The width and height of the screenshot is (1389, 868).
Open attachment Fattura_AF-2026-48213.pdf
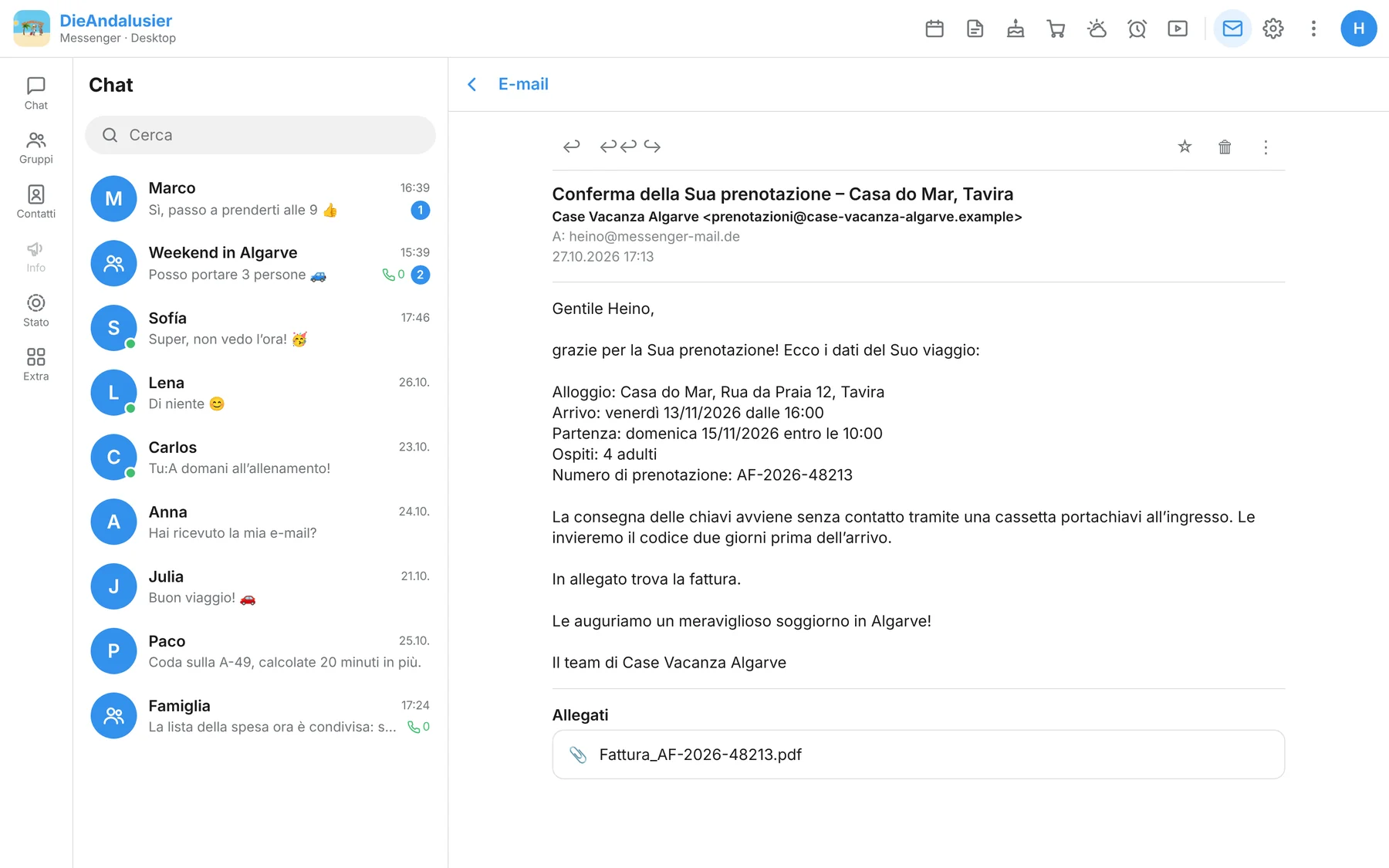[918, 755]
